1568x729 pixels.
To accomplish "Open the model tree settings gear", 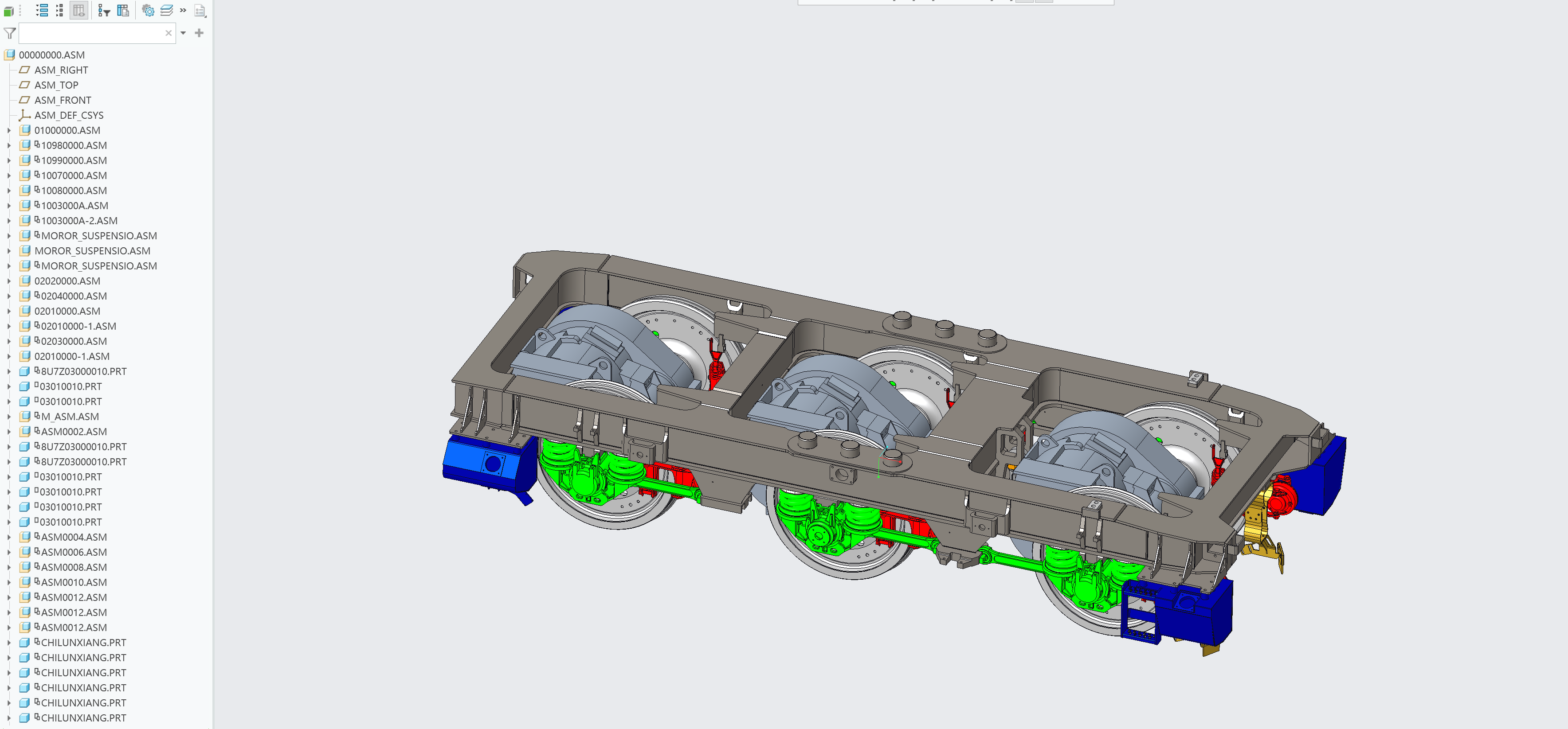I will (x=148, y=10).
